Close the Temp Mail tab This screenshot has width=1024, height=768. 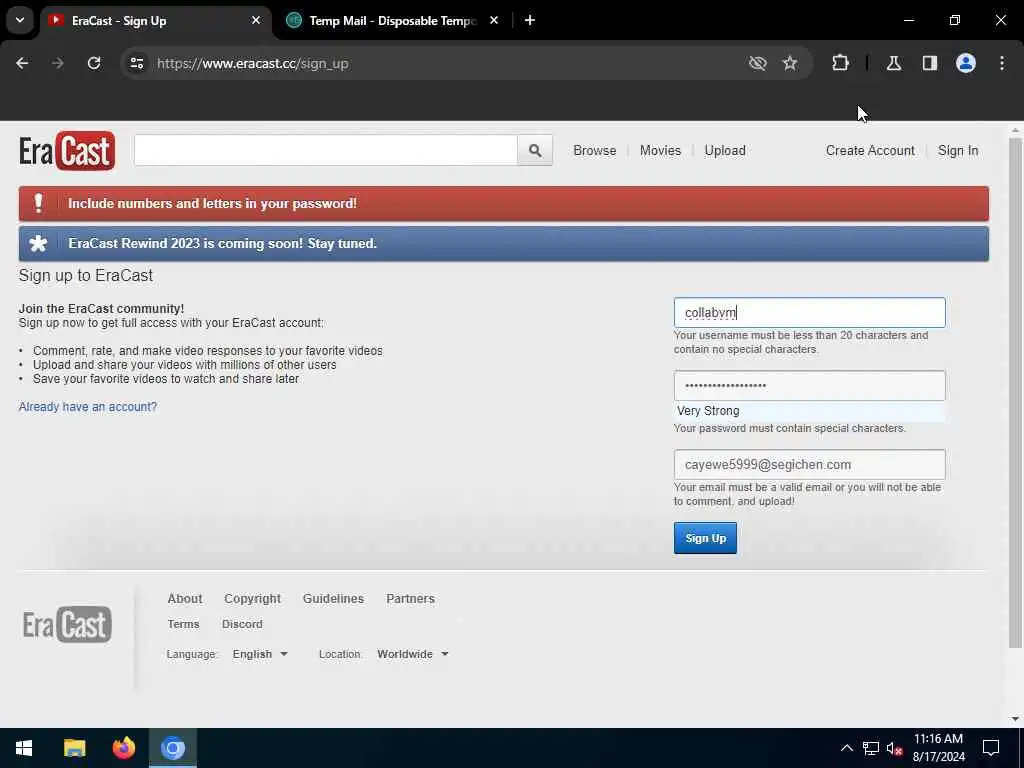point(494,20)
